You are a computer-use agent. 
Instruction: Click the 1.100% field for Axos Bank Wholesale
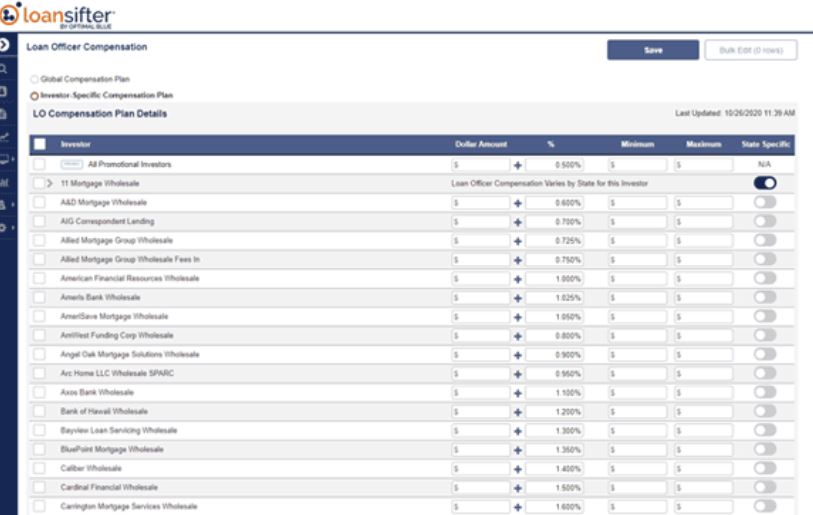pyautogui.click(x=554, y=393)
